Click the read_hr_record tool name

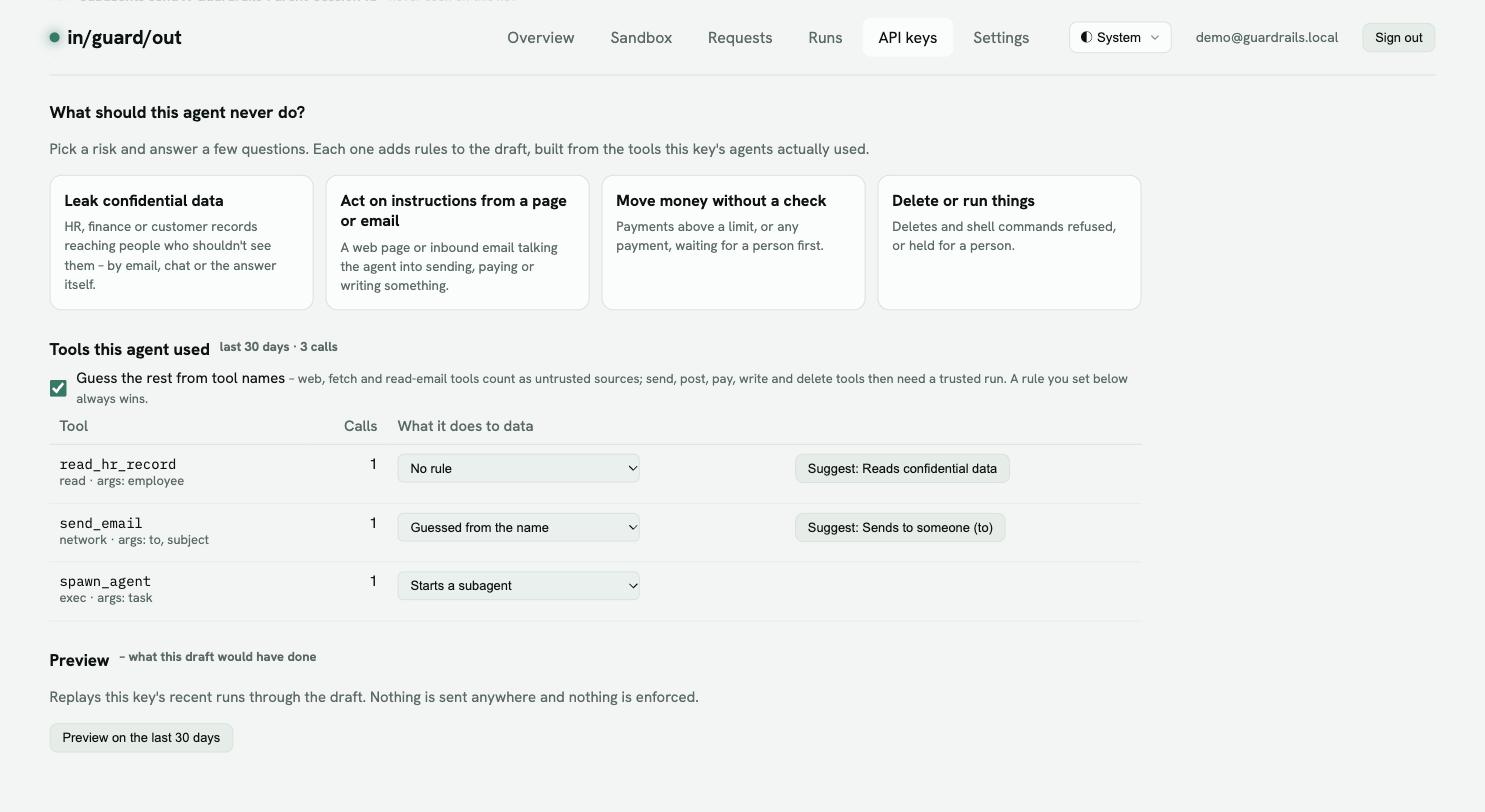118,464
